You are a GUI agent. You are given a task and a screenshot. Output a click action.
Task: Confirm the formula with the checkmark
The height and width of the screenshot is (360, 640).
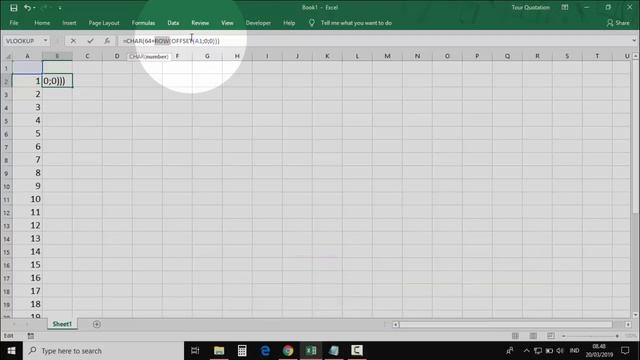pos(90,41)
